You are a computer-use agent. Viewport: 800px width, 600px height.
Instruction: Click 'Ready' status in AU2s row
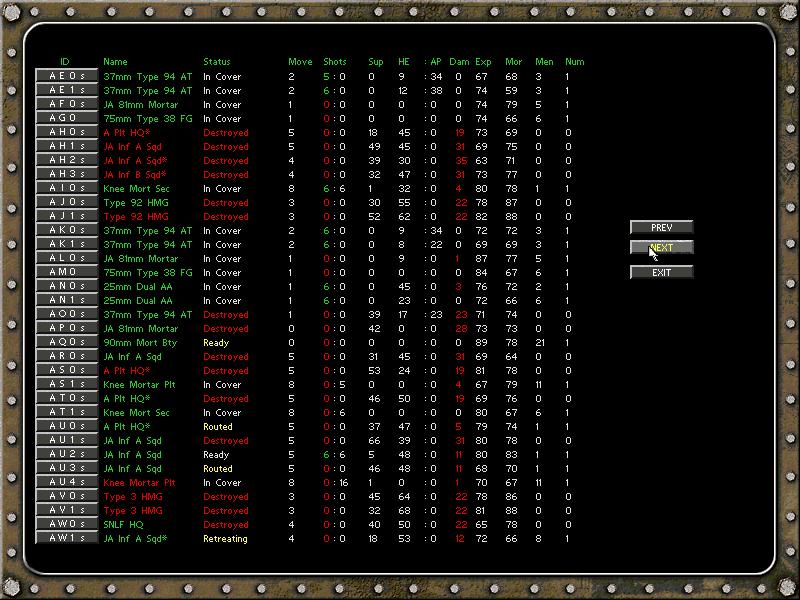[x=216, y=455]
